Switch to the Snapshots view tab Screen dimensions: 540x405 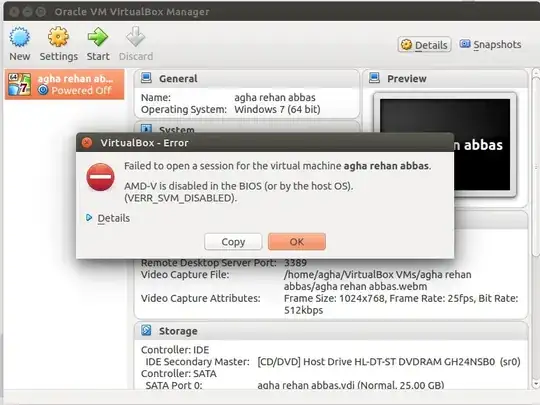pos(490,44)
